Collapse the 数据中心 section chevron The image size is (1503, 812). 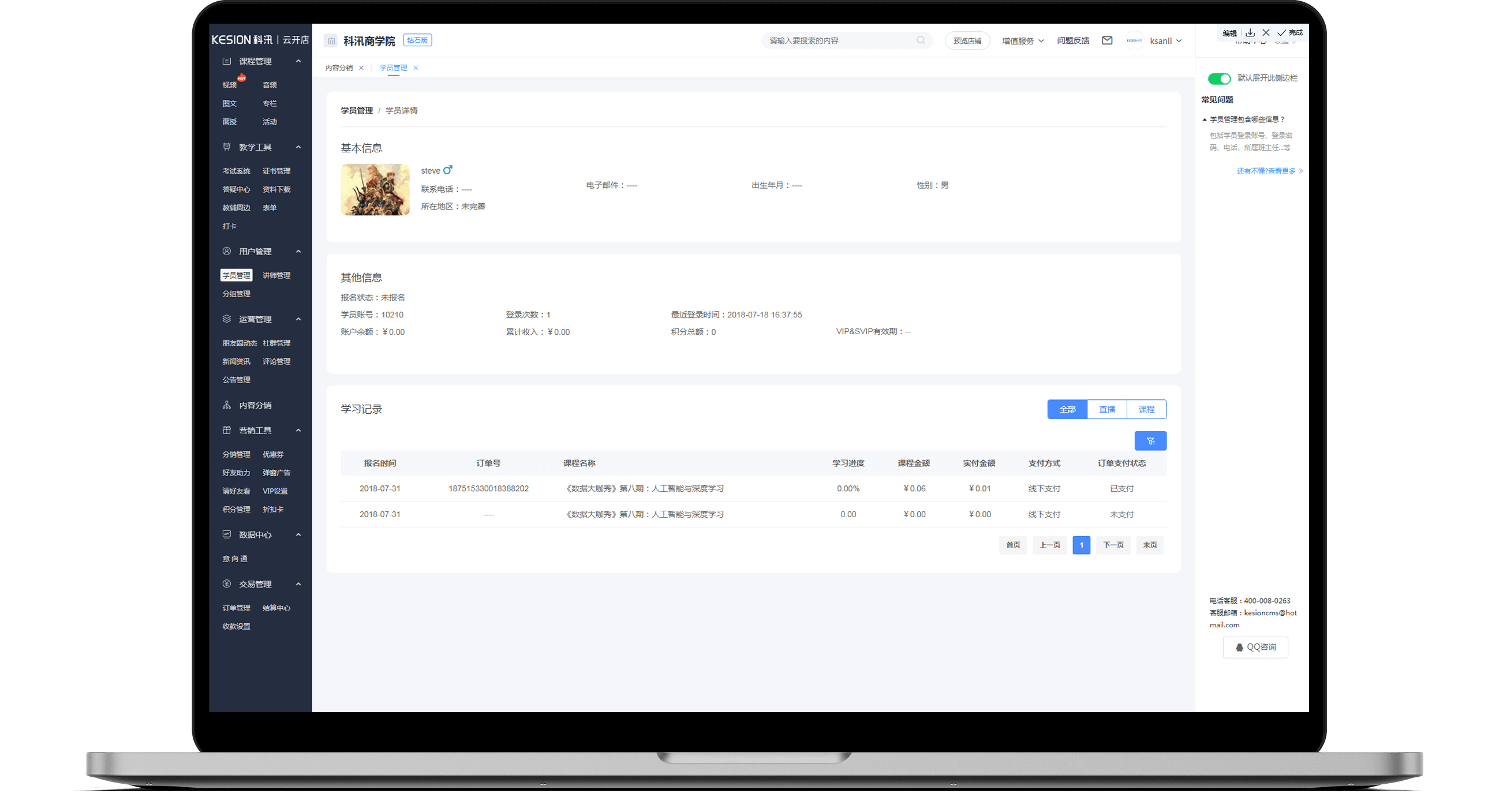point(299,534)
